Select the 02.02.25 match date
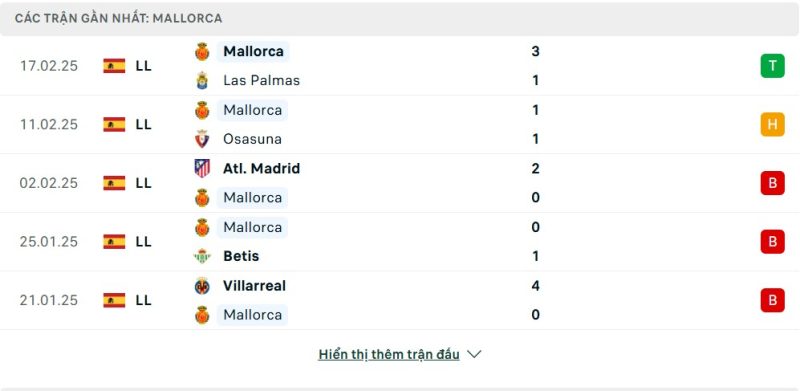 click(x=49, y=183)
